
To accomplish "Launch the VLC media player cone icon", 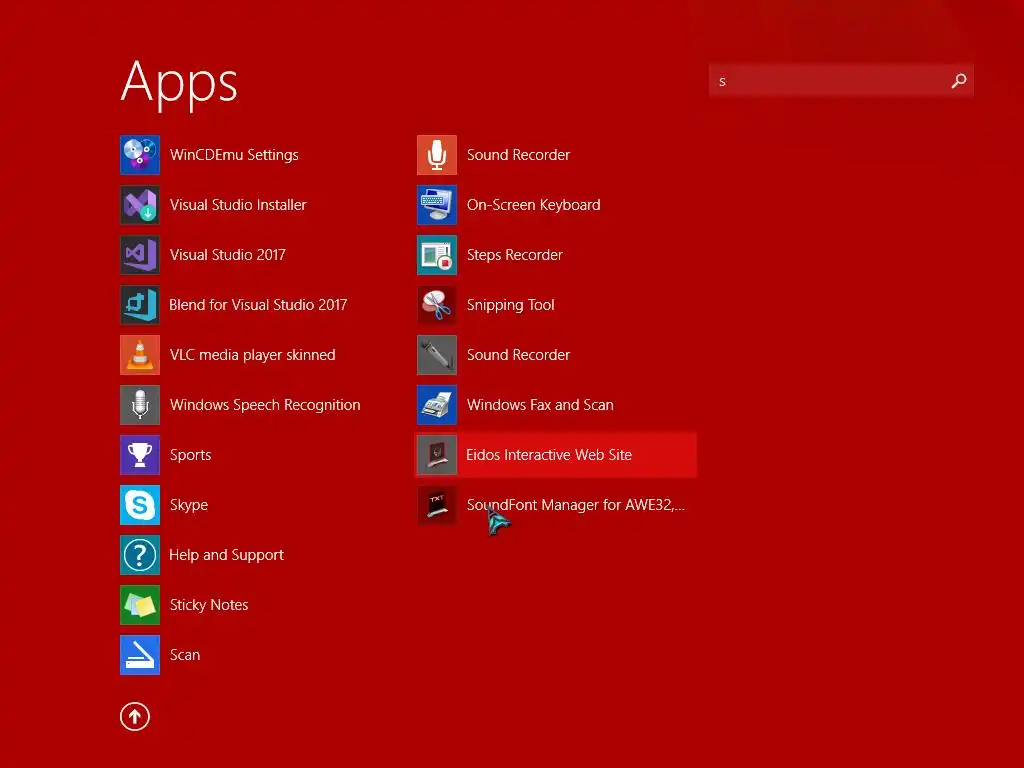I will [140, 355].
